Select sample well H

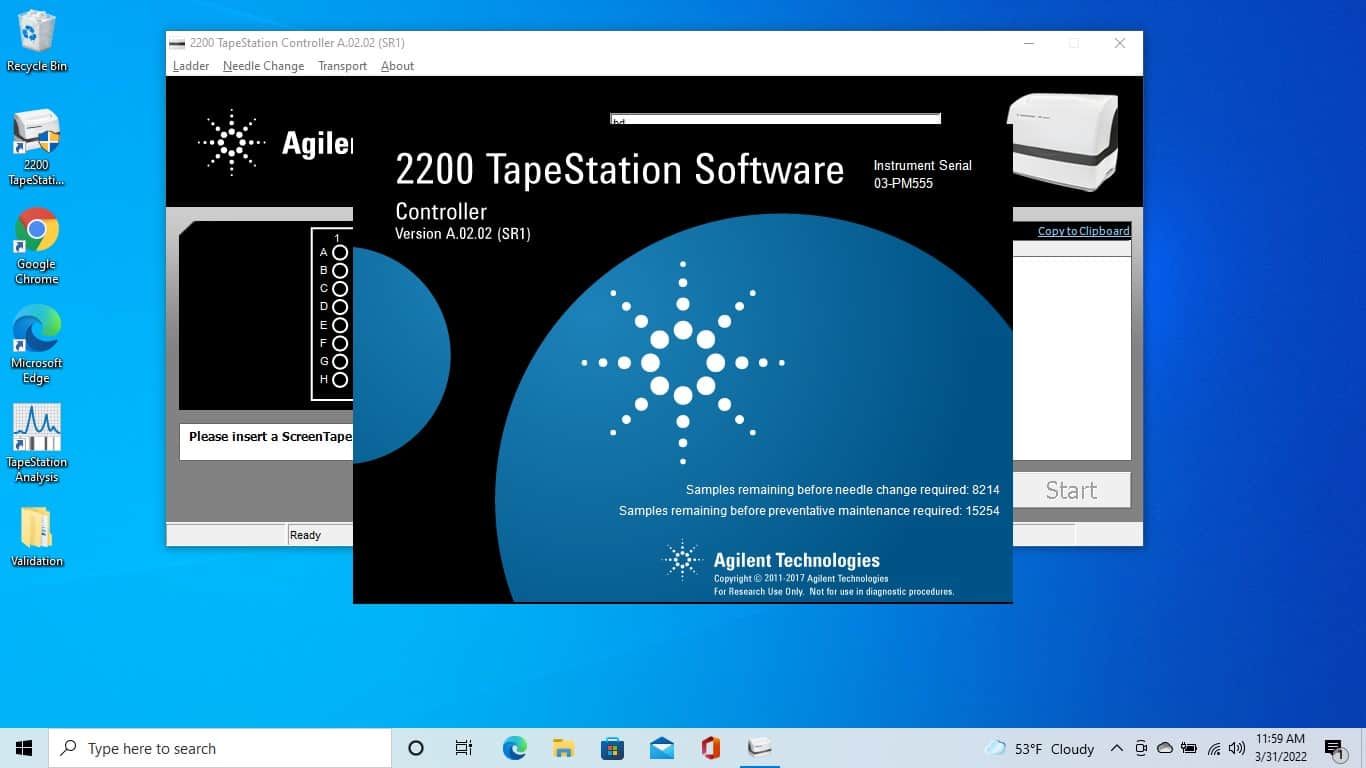340,380
